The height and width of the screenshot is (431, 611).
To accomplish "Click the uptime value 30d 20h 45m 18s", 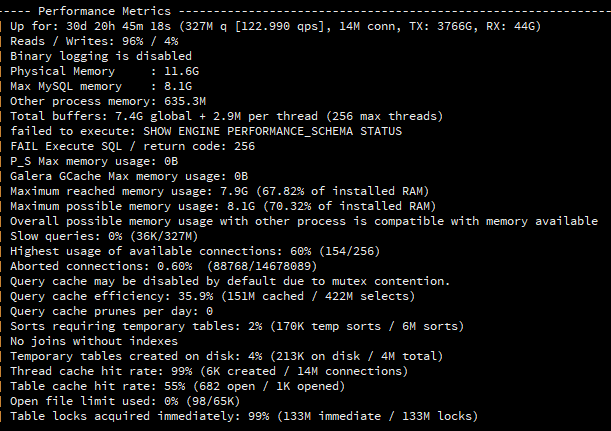I will (118, 26).
